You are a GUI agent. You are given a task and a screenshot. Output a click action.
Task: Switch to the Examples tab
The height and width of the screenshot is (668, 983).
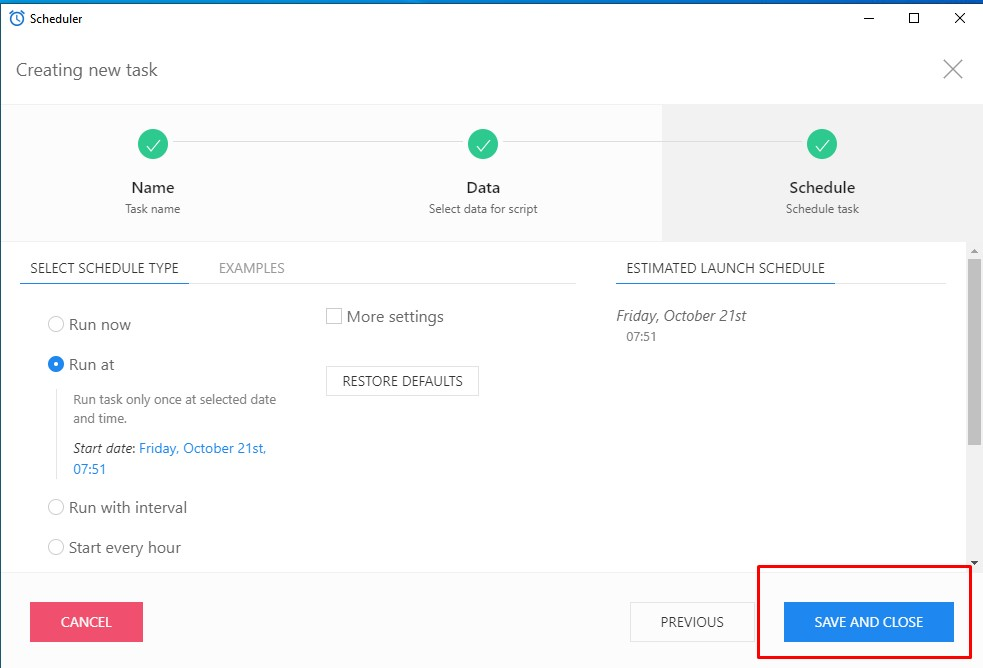tap(251, 268)
